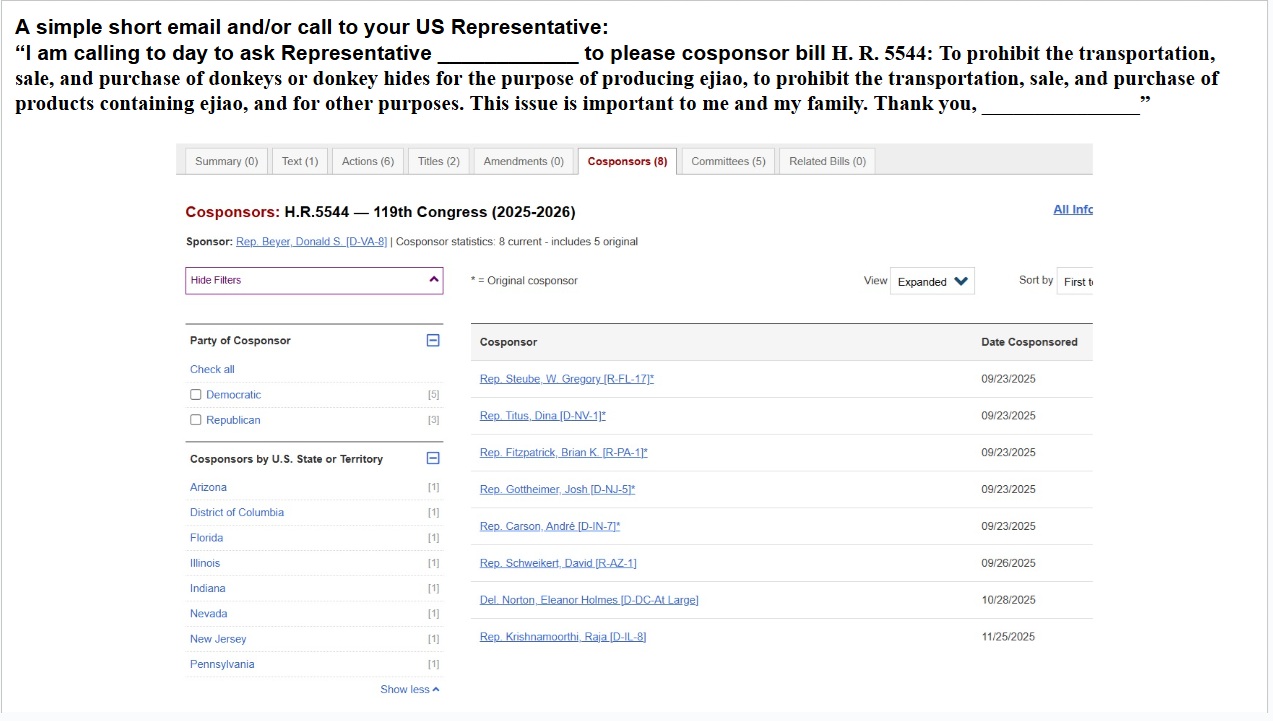Open the All Info link
This screenshot has width=1273, height=721.
tap(1072, 210)
